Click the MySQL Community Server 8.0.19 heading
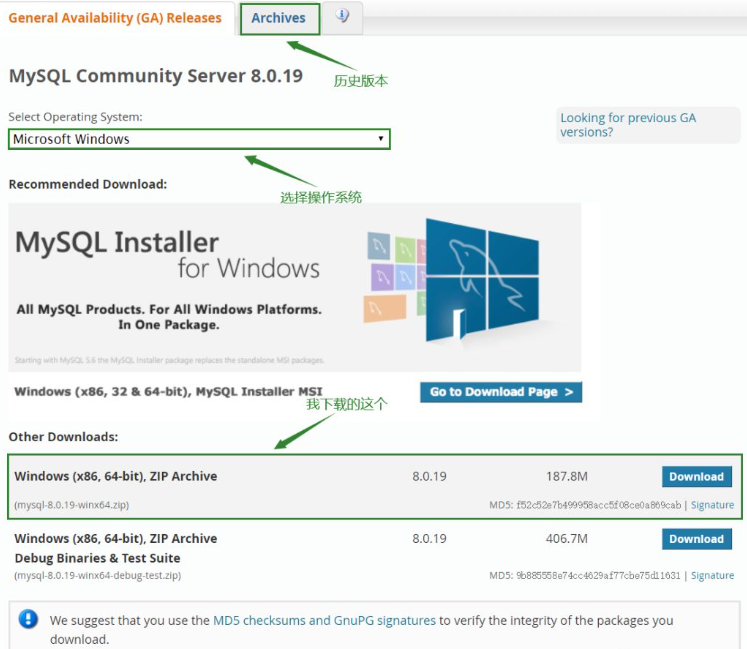Screen dimensions: 747x649 [x=156, y=76]
